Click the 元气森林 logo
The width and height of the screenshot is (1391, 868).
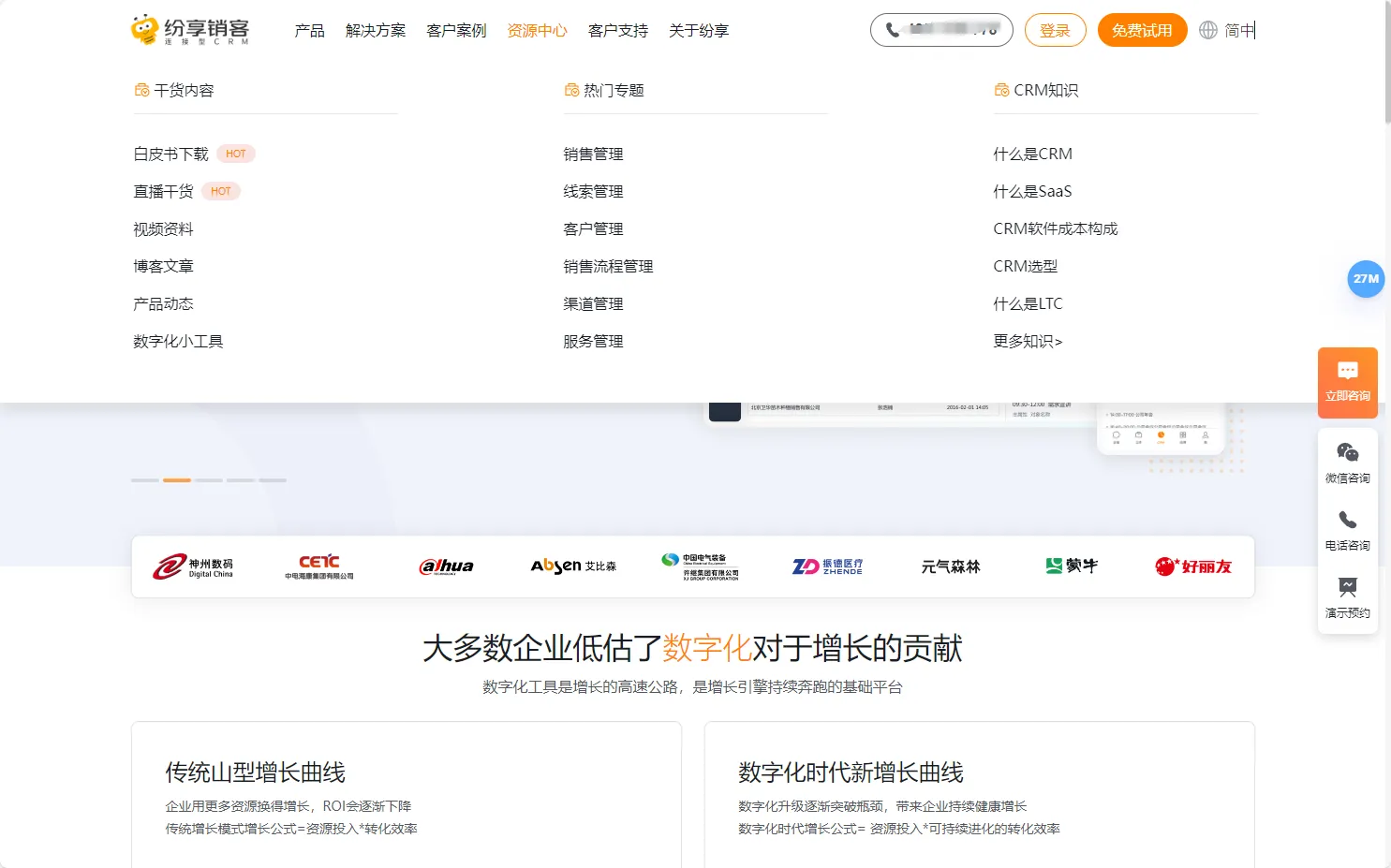951,566
